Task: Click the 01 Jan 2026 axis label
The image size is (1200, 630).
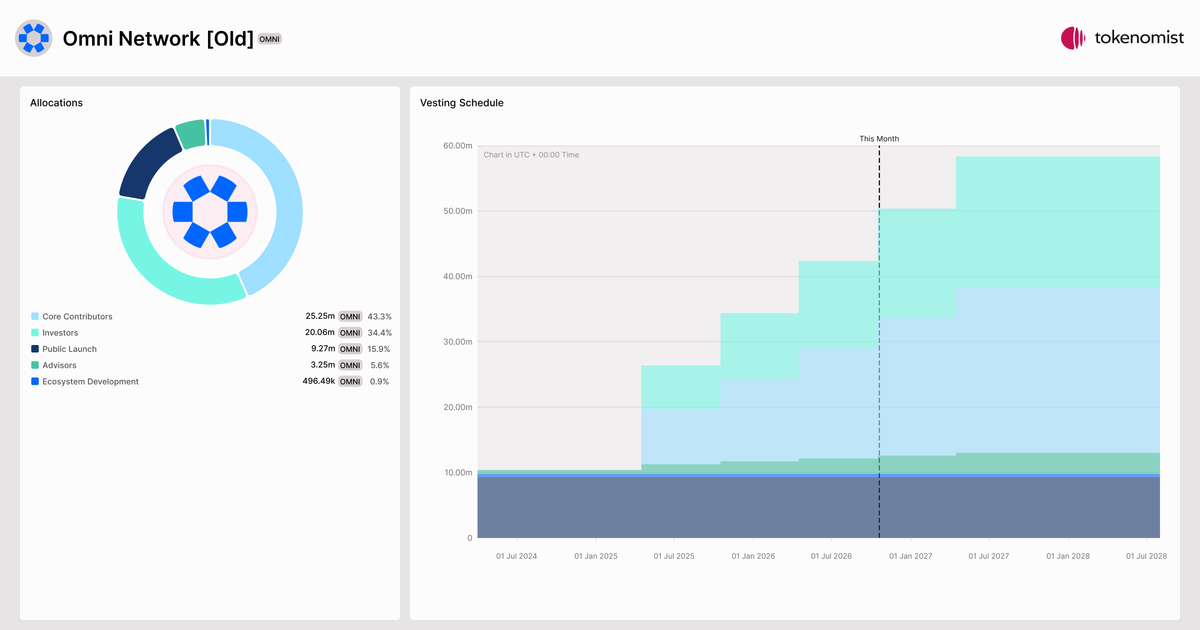Action: pyautogui.click(x=753, y=556)
